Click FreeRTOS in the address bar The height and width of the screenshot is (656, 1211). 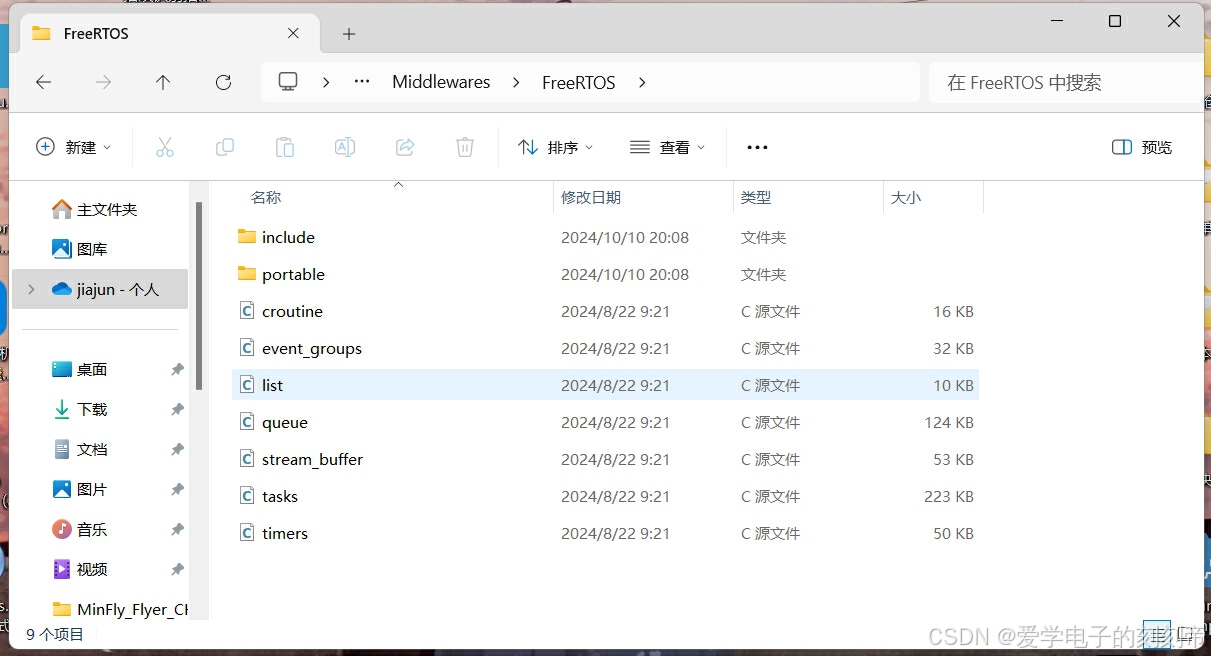point(579,82)
